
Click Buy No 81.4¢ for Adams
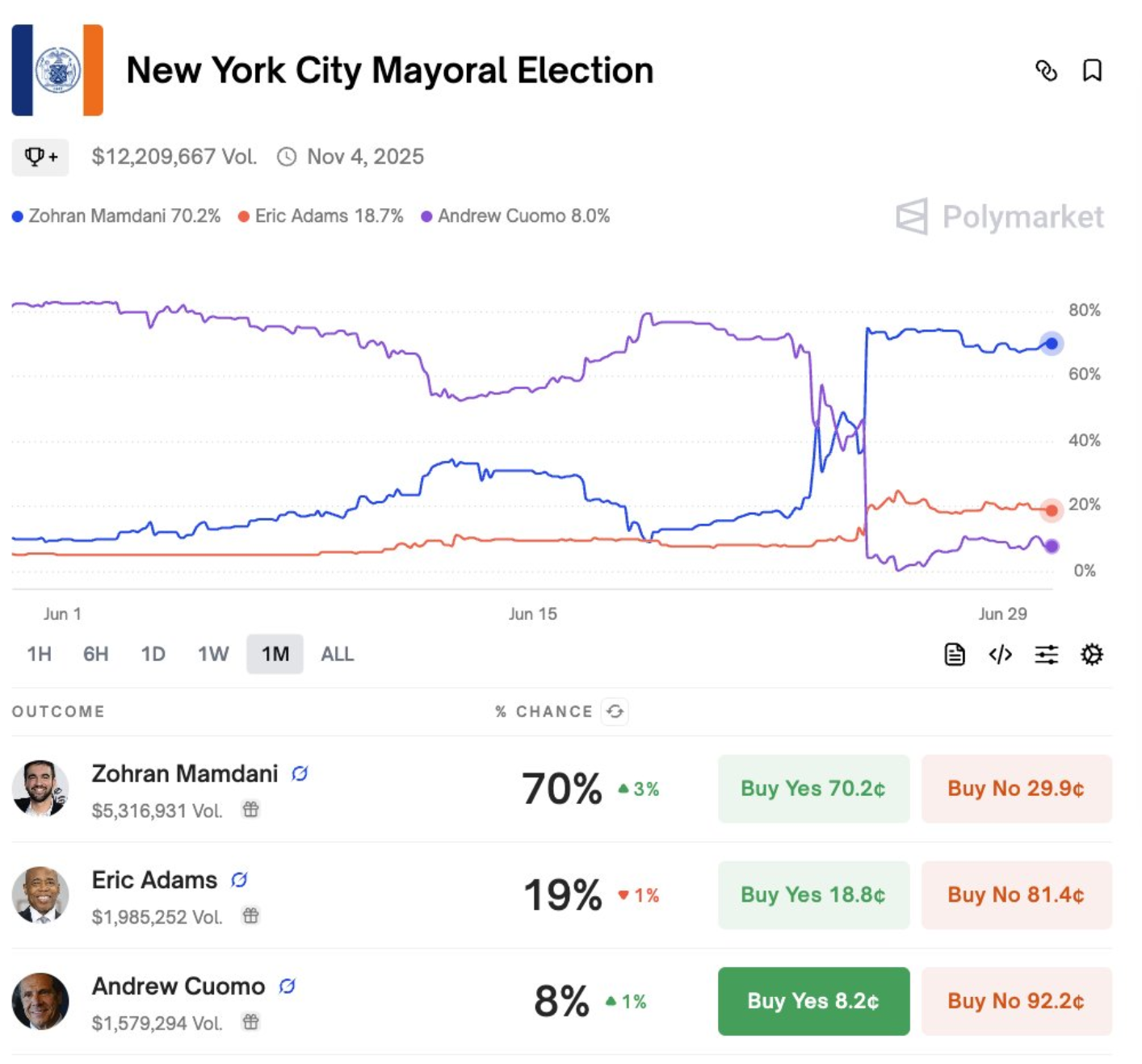pos(1016,895)
